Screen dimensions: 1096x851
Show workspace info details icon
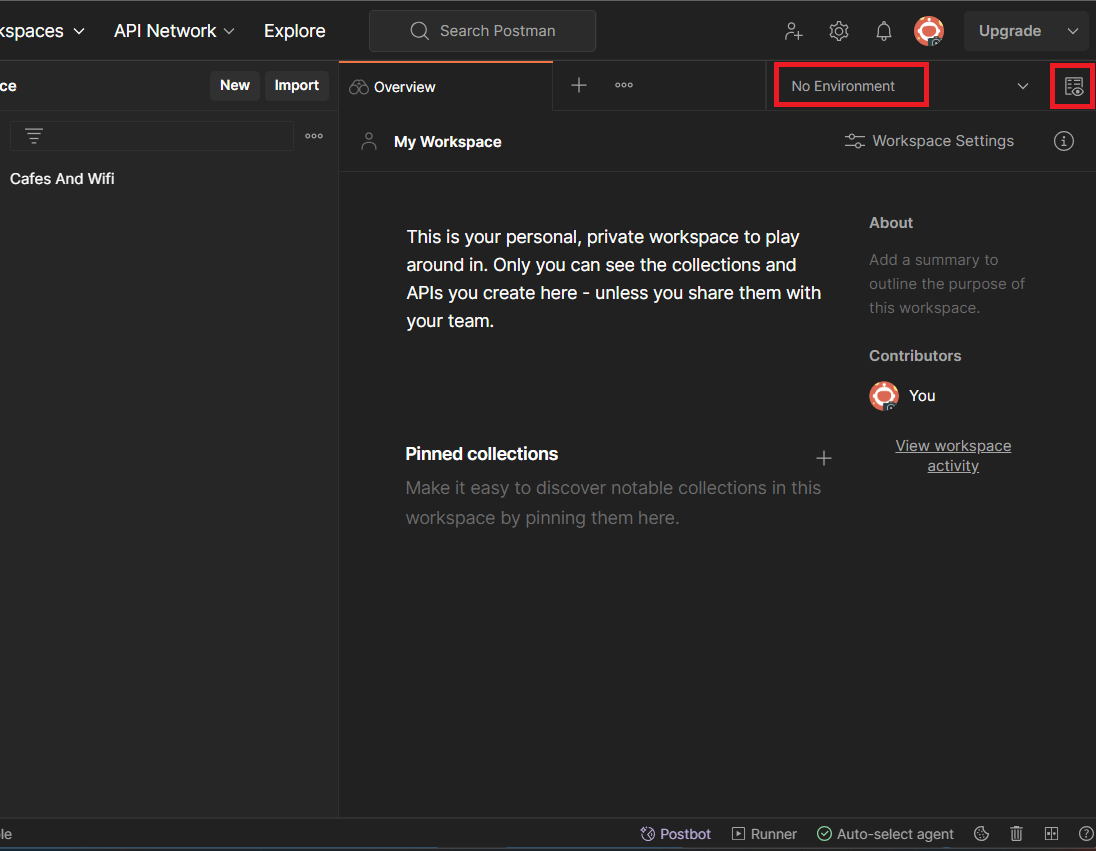1064,141
